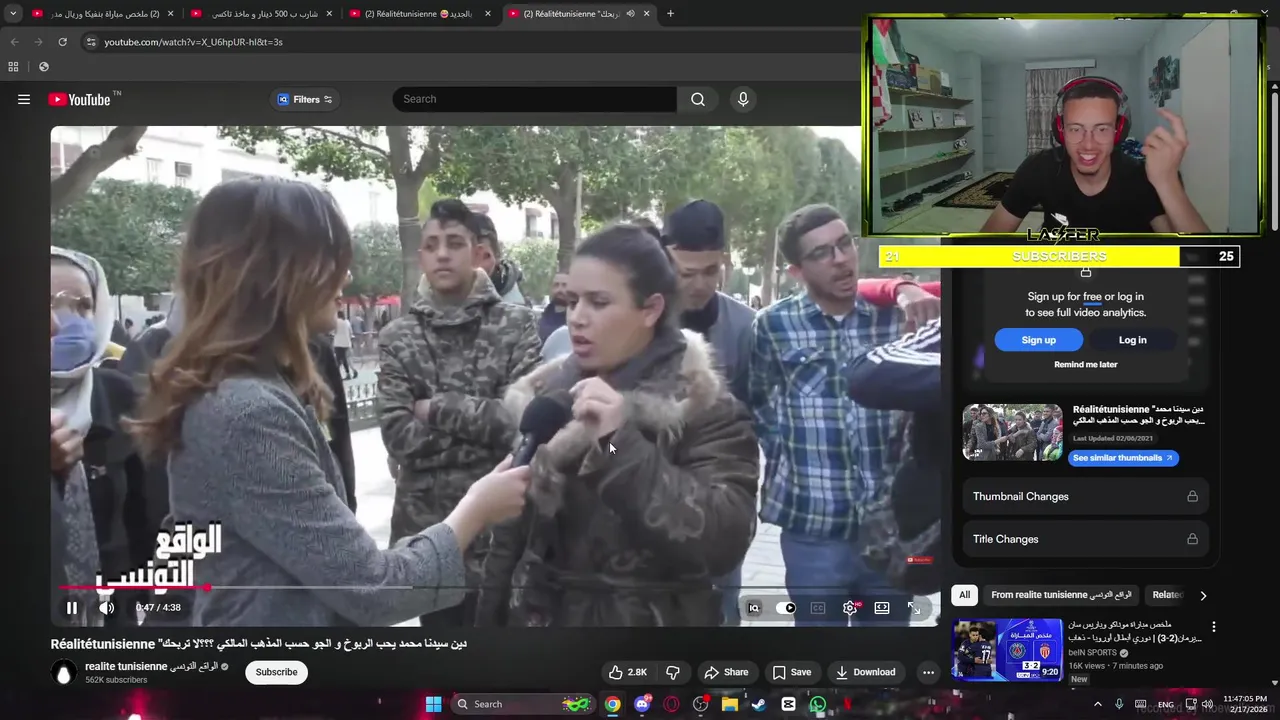Open the options menu for the beIN SPORTS video
This screenshot has height=720, width=1280.
(x=1214, y=627)
